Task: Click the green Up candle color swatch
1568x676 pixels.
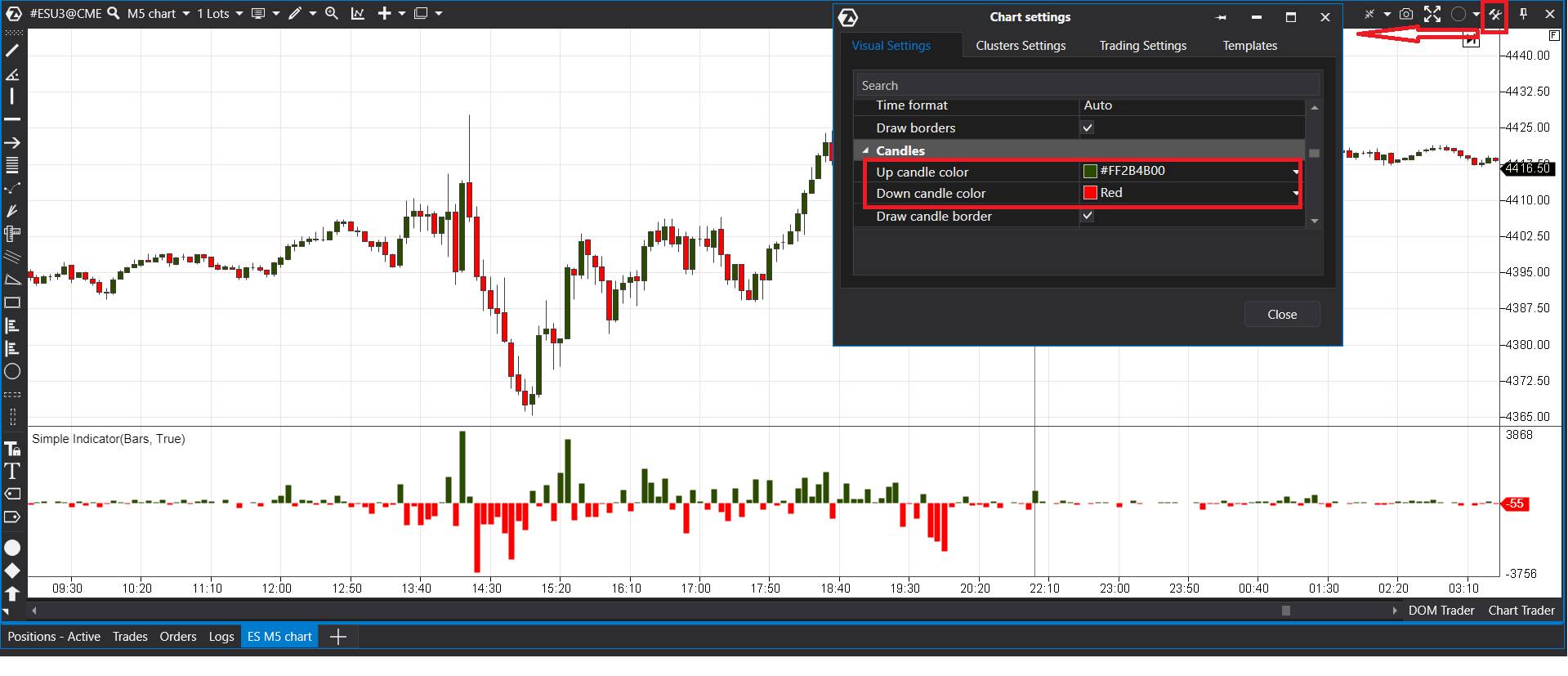Action: pyautogui.click(x=1090, y=171)
